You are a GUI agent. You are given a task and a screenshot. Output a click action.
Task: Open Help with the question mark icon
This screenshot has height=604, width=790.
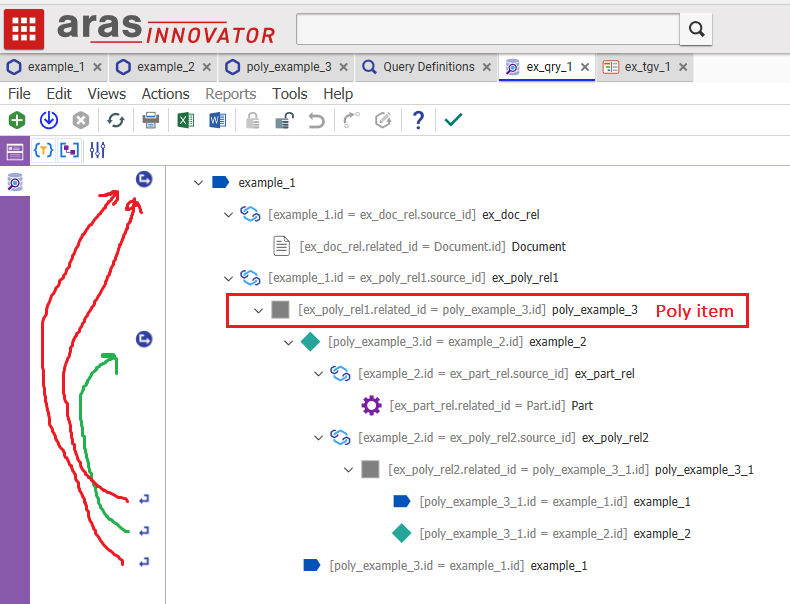coord(418,120)
